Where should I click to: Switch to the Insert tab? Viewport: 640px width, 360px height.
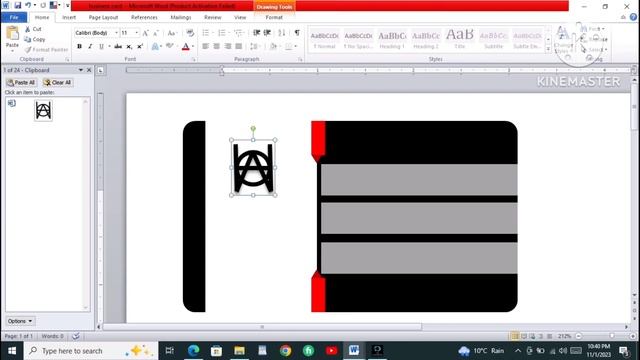(69, 17)
